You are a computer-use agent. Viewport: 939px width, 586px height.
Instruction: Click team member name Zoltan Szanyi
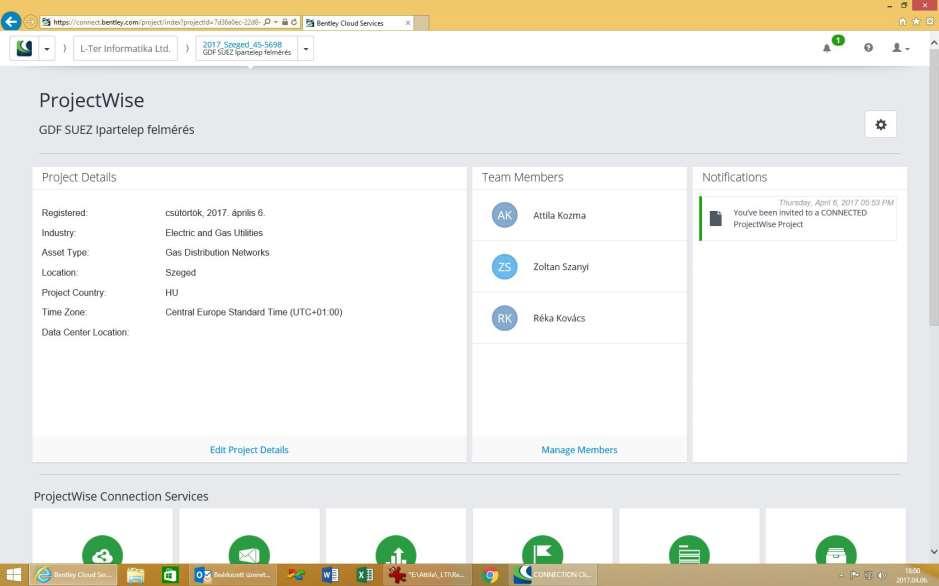click(x=561, y=267)
